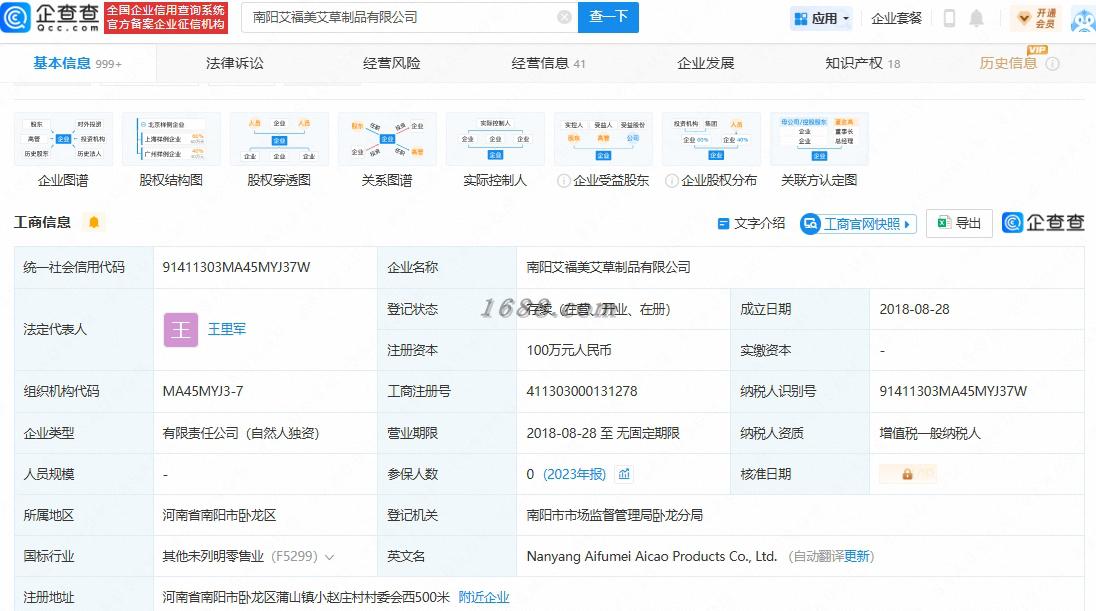This screenshot has width=1096, height=611.
Task: Click the 王 avatar of legal representative
Action: coord(181,330)
